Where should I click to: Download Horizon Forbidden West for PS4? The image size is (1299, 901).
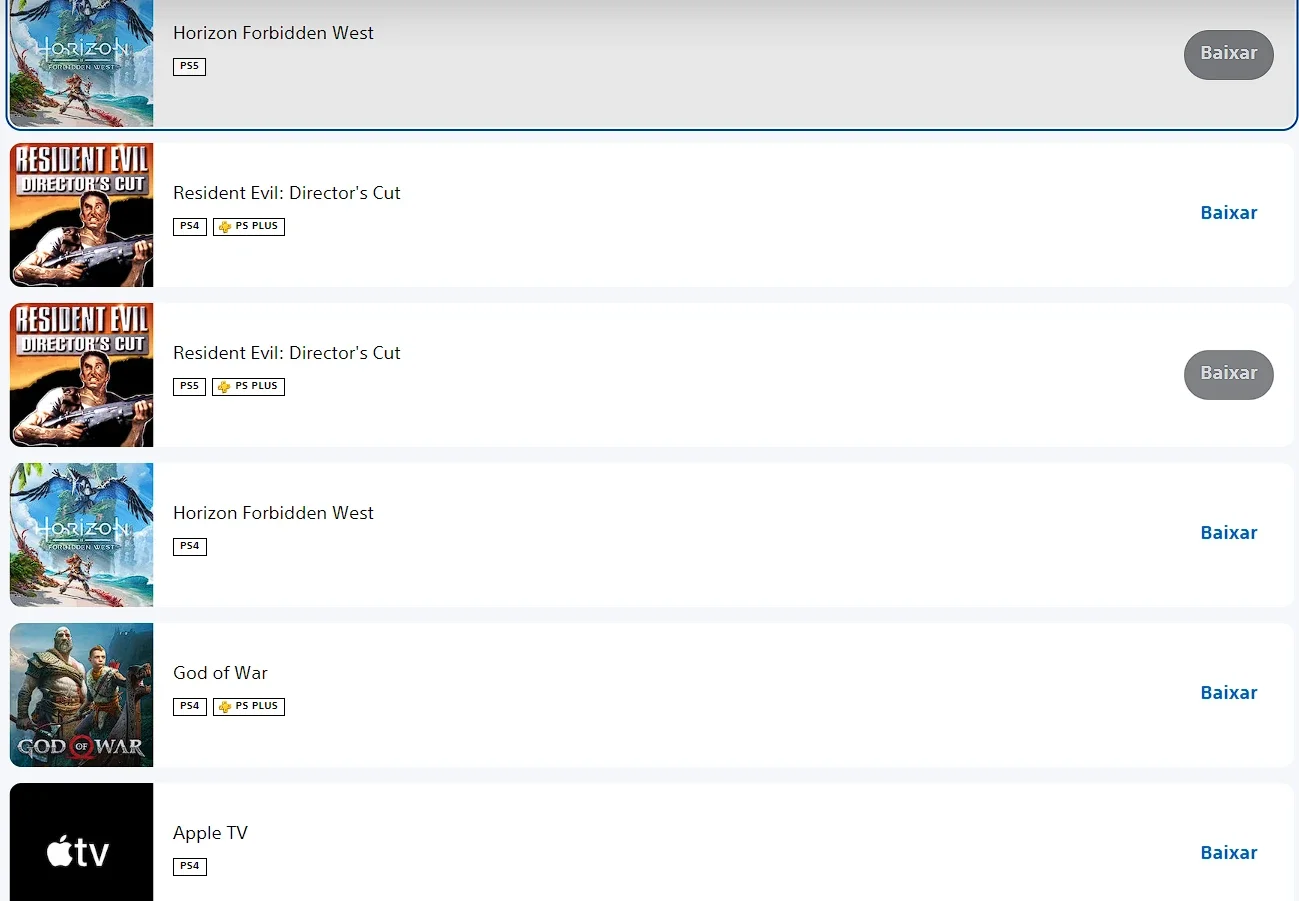(1228, 533)
